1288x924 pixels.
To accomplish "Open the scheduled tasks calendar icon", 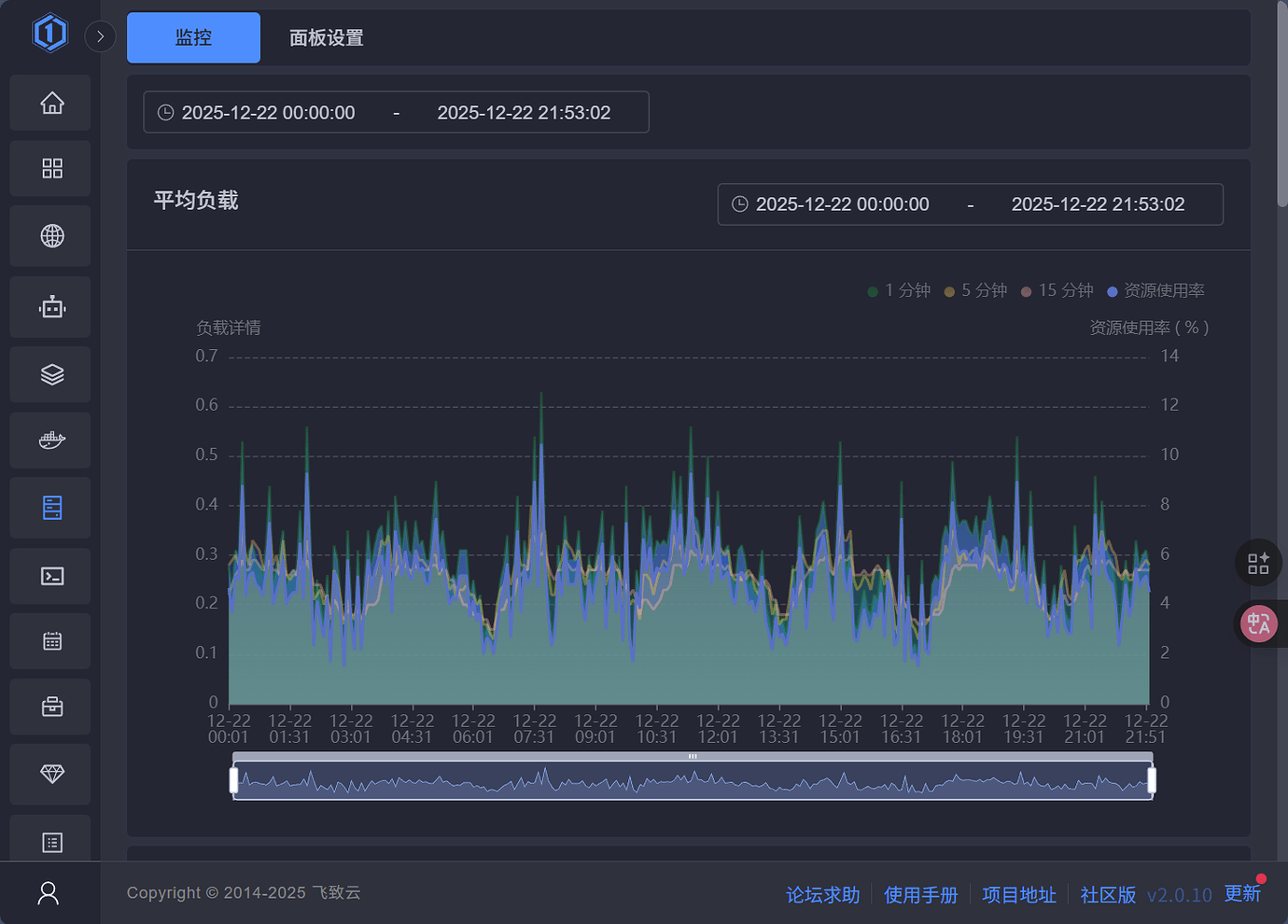I will (52, 641).
